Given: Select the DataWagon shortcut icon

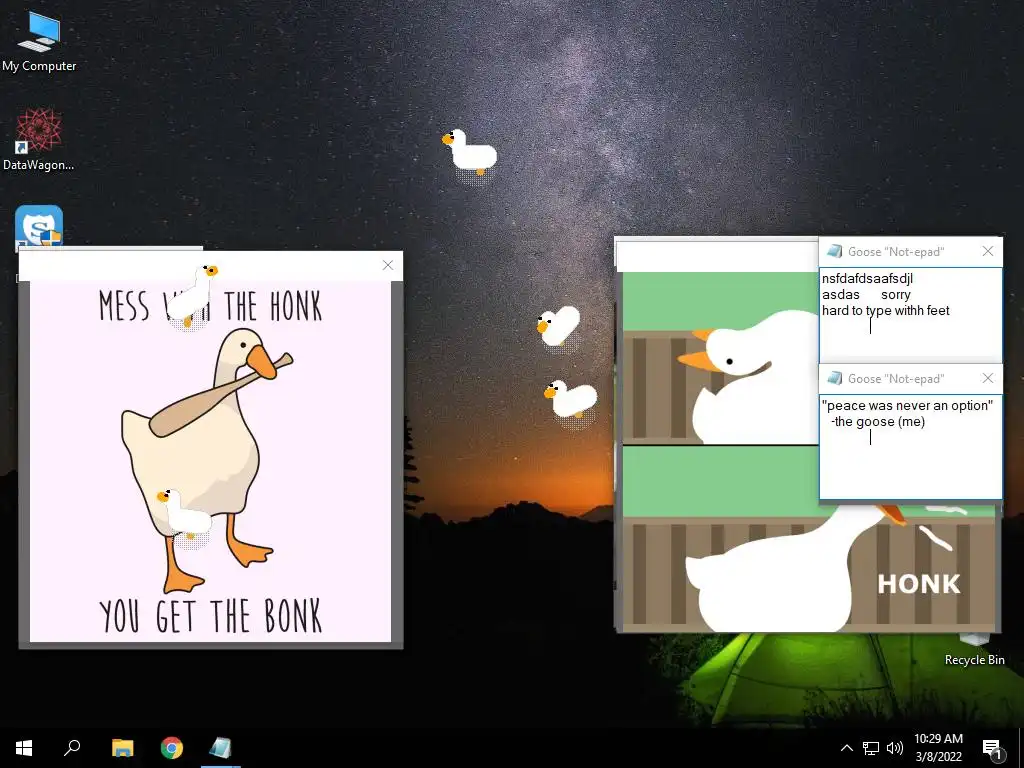Looking at the screenshot, I should click(x=39, y=139).
